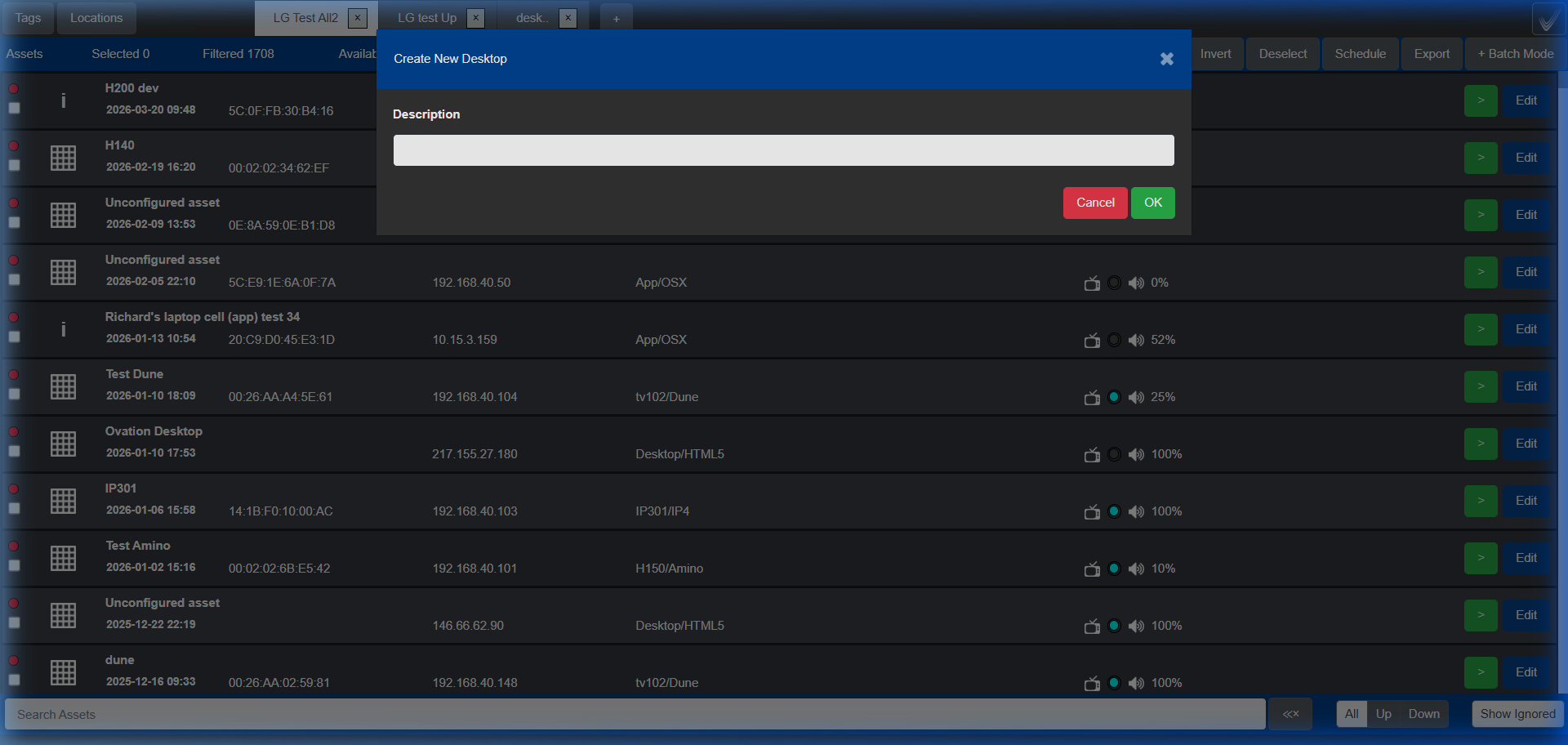
Task: Click the power indicator in Test Amino row
Action: point(1114,569)
